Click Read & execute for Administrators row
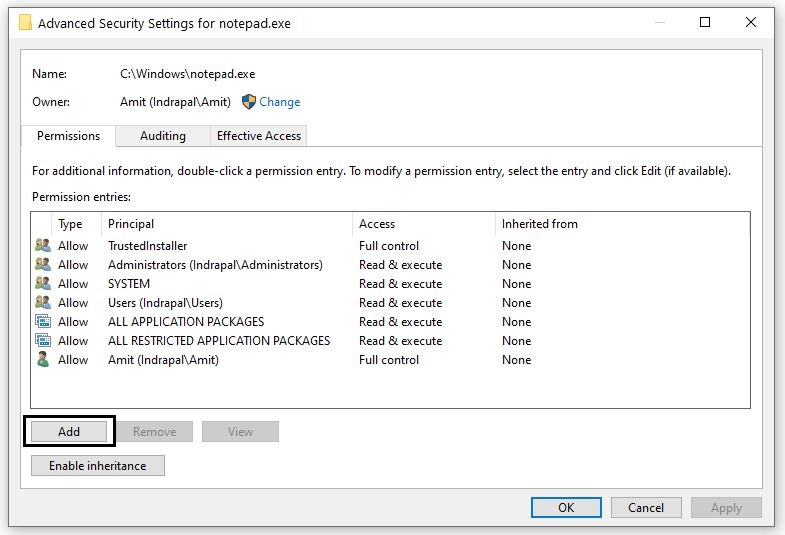This screenshot has width=785, height=535. (401, 265)
